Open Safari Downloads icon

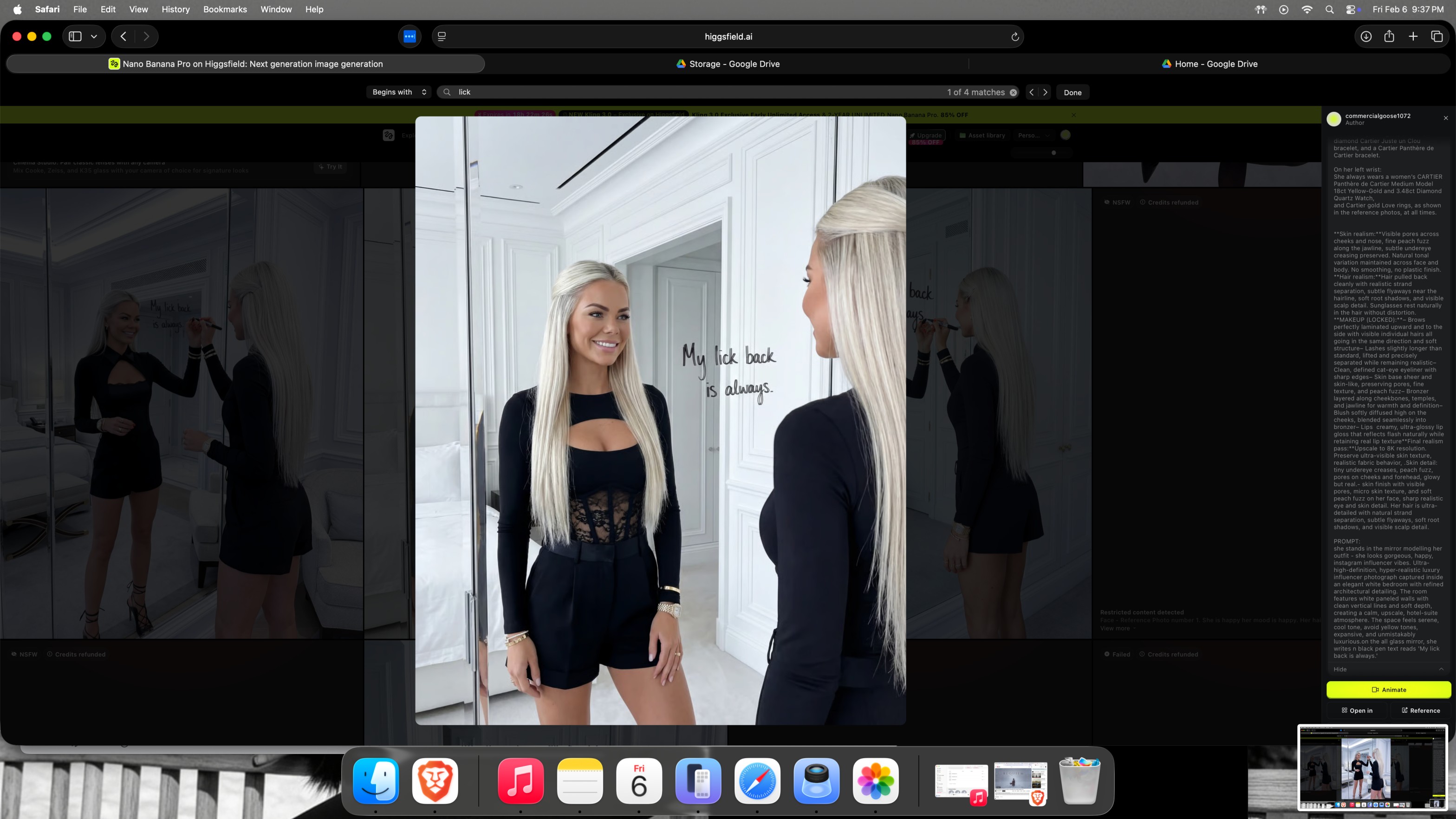coord(1365,36)
